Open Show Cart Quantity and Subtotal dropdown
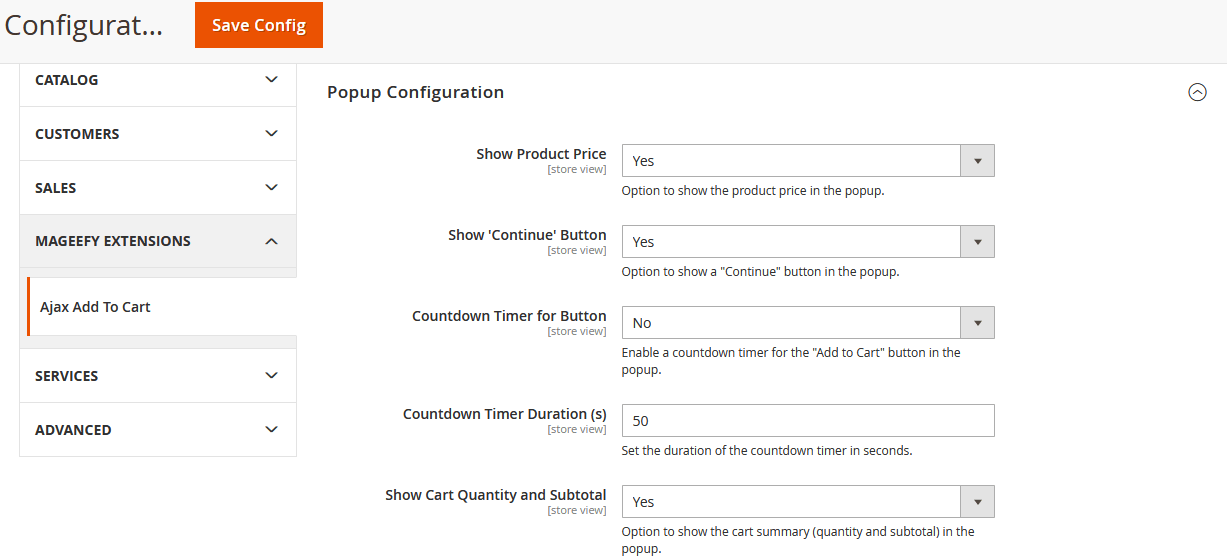1227x560 pixels. point(807,502)
